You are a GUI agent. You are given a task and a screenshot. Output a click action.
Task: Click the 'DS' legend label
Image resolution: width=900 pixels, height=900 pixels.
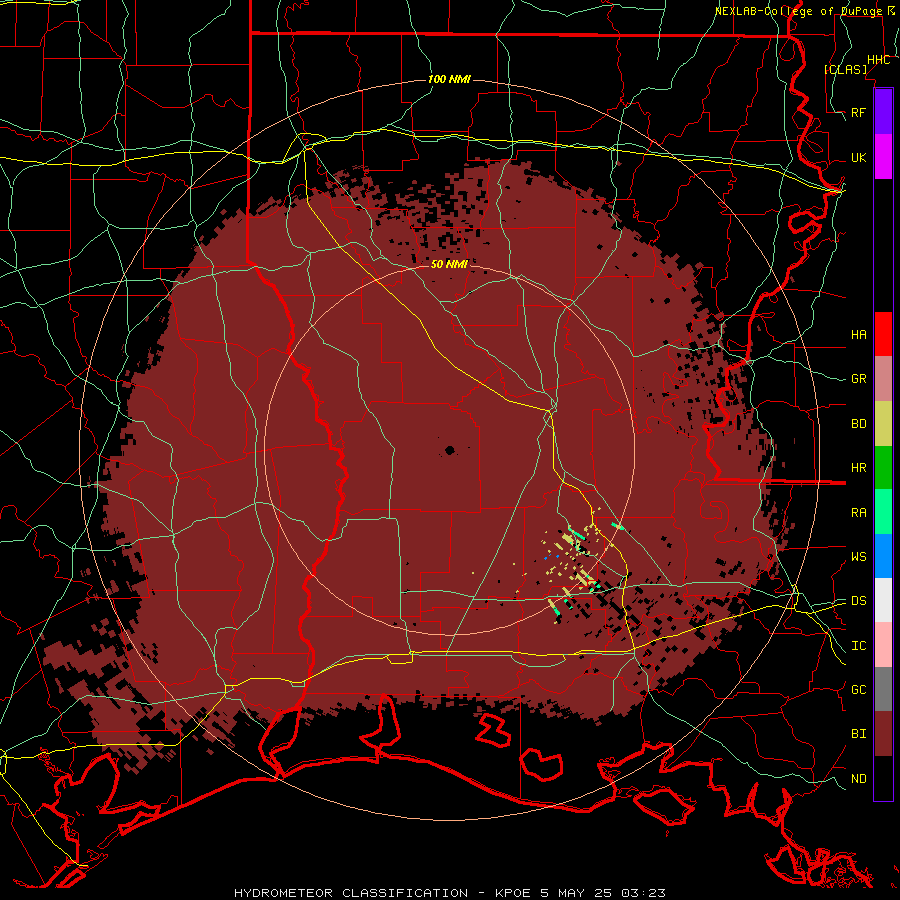tap(858, 601)
